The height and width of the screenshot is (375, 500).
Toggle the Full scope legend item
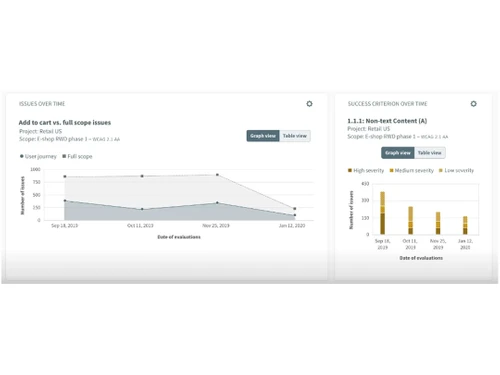pyautogui.click(x=77, y=156)
